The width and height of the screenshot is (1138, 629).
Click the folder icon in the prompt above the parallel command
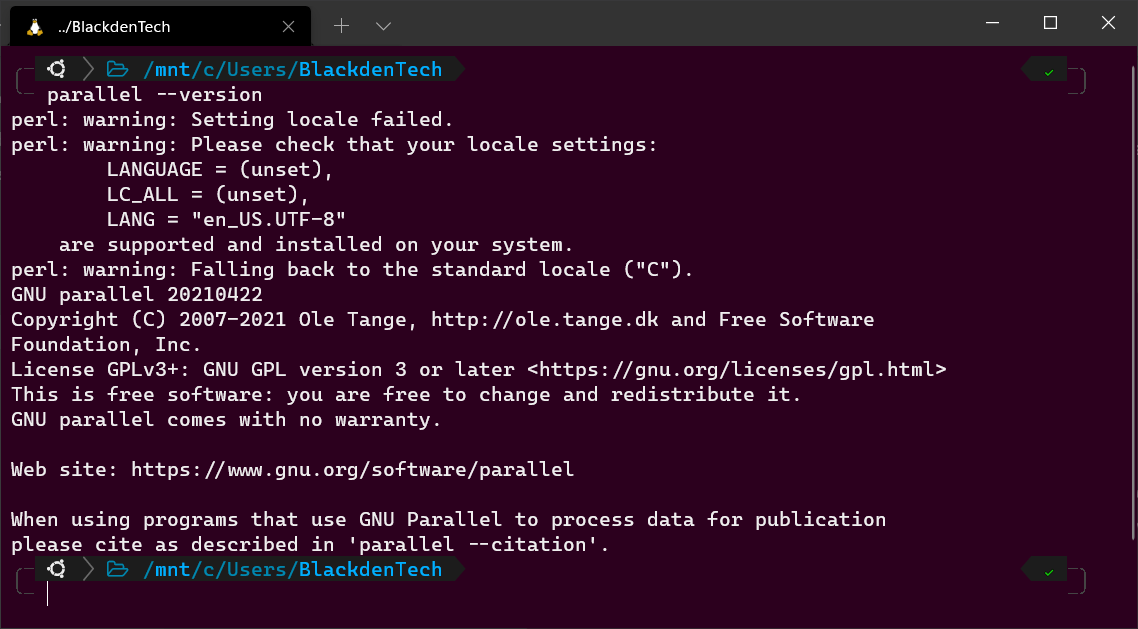pos(117,70)
